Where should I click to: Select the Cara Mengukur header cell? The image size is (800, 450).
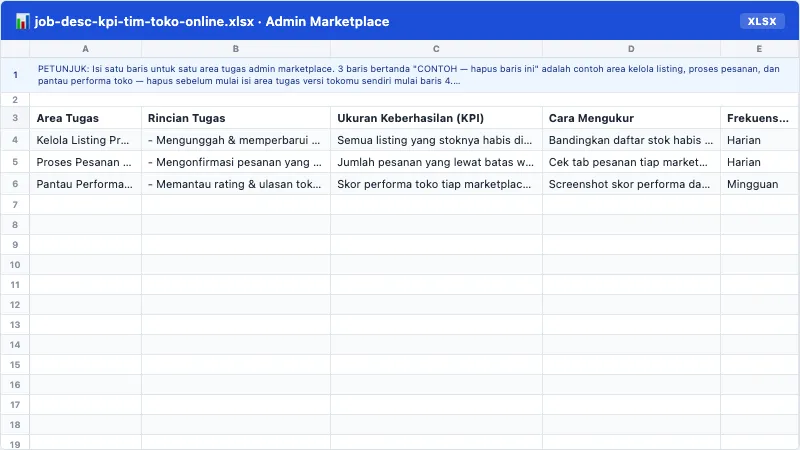[x=631, y=118]
